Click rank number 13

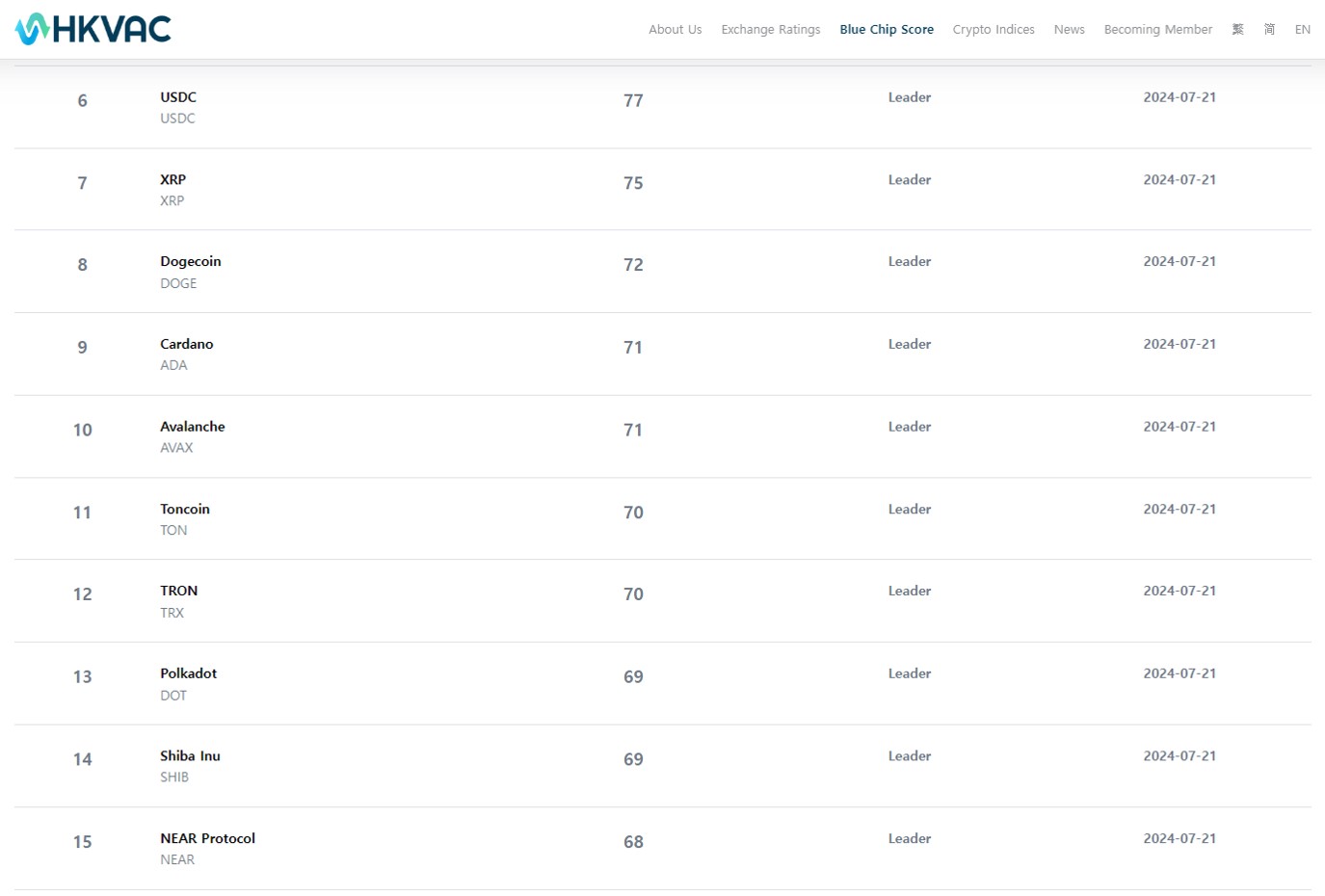click(x=83, y=677)
